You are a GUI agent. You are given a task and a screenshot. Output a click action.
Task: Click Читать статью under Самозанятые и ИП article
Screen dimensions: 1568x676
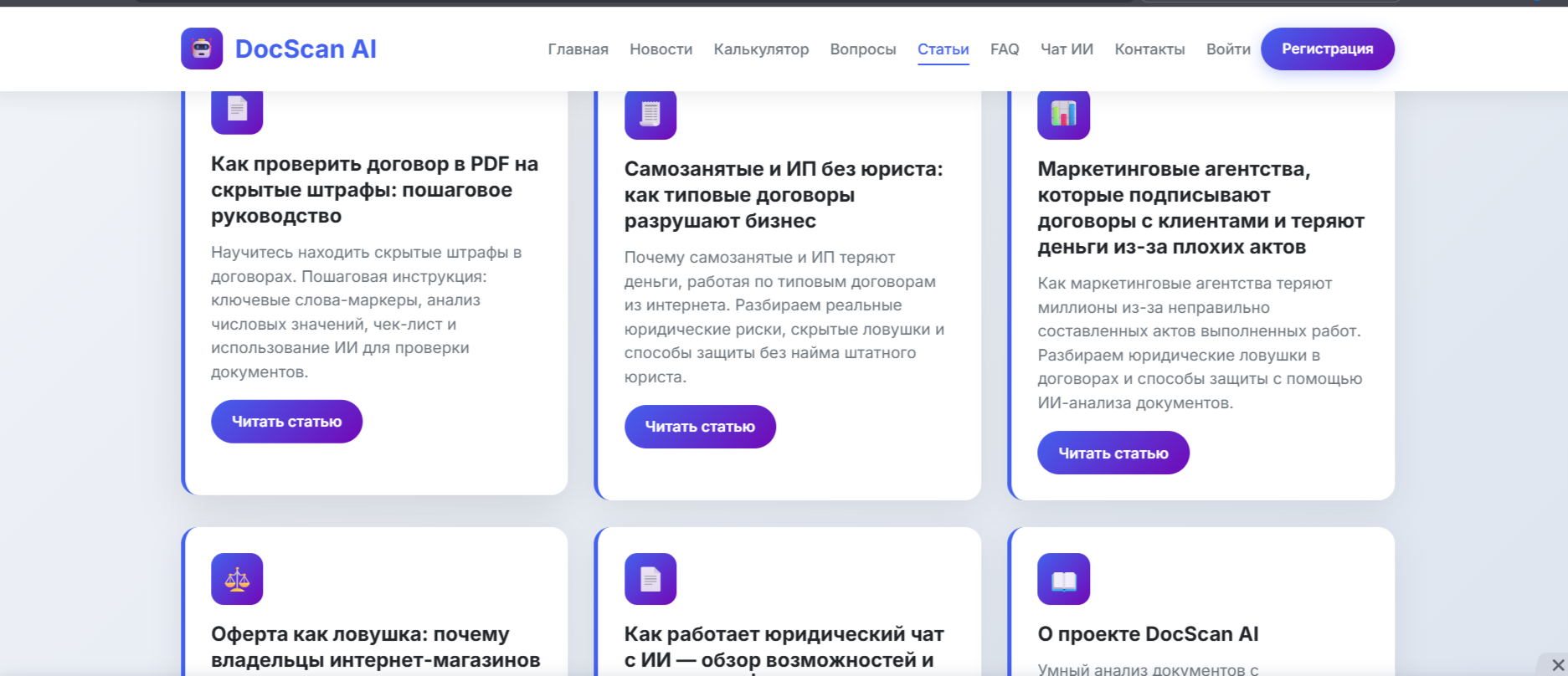(700, 427)
